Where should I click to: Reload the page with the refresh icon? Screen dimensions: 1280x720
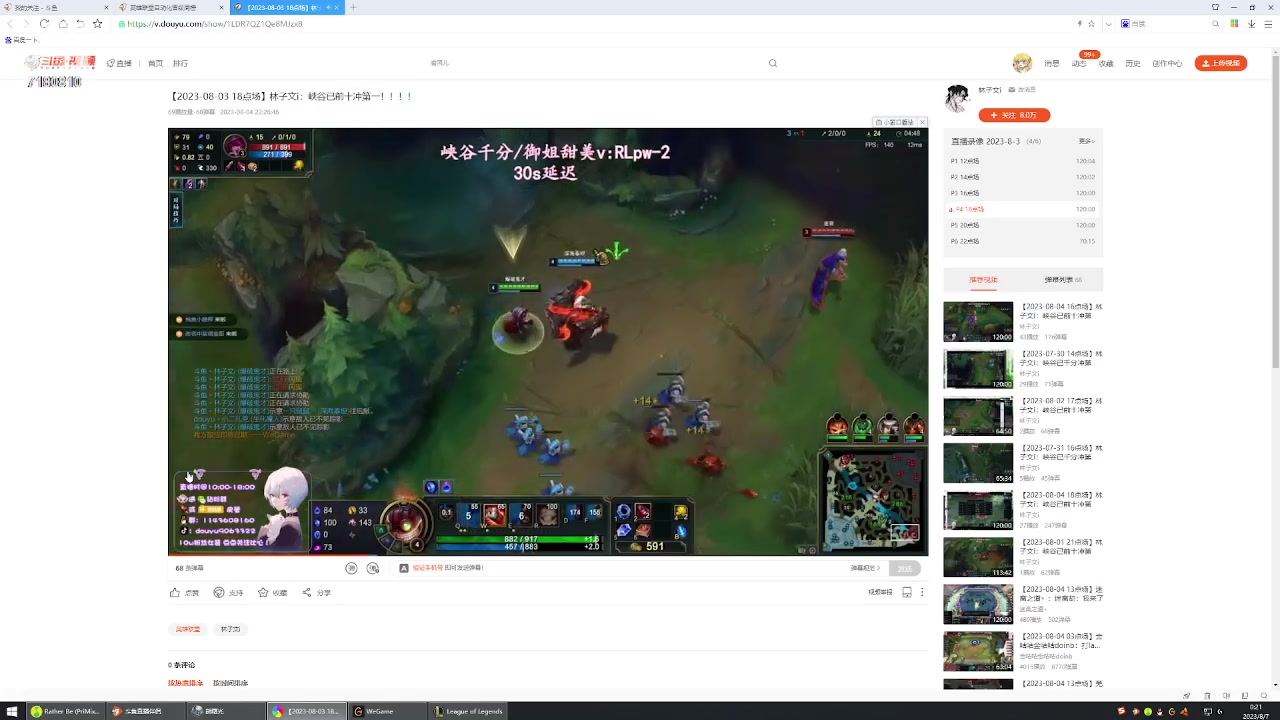tap(44, 23)
